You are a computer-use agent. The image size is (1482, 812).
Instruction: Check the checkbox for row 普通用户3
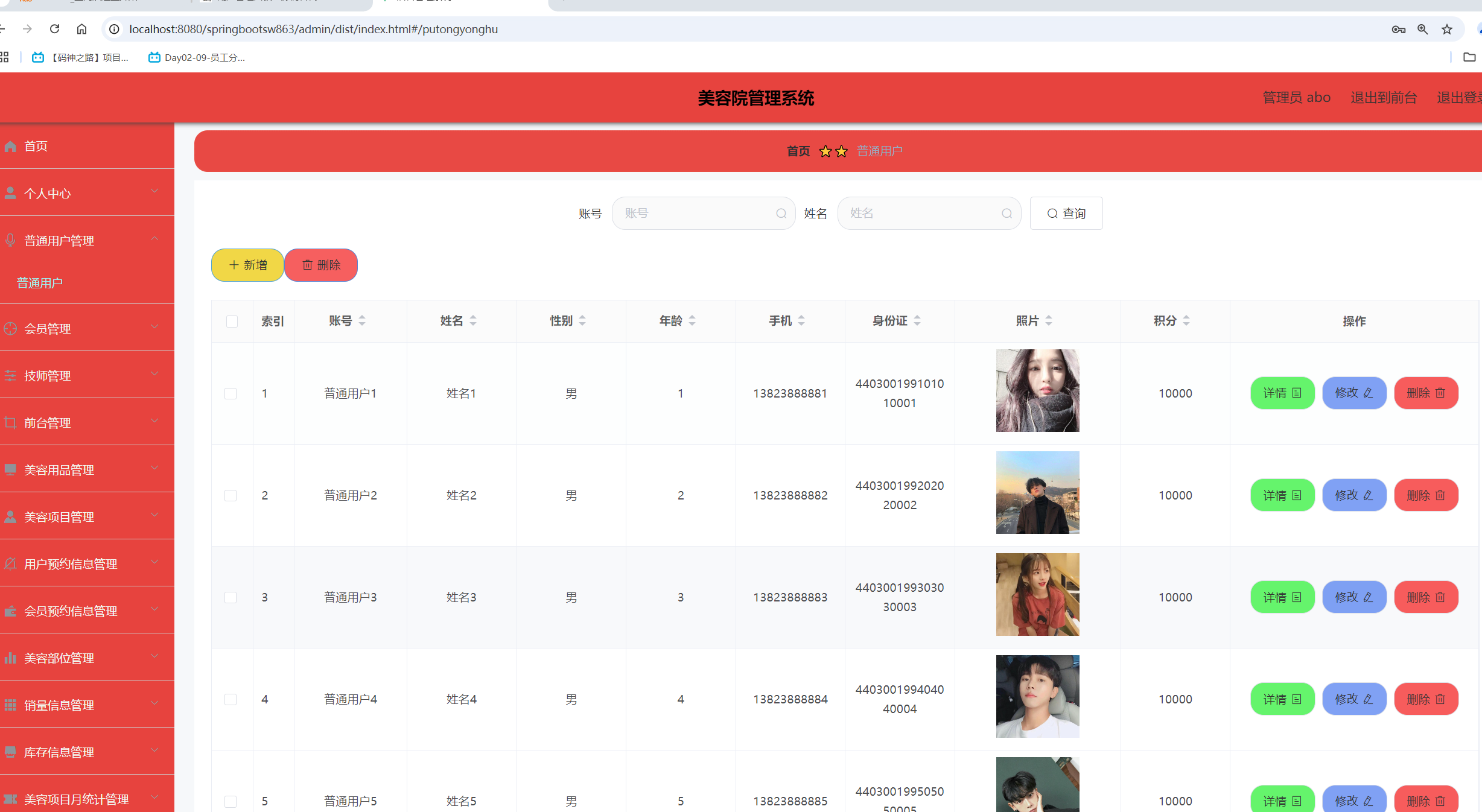tap(231, 597)
